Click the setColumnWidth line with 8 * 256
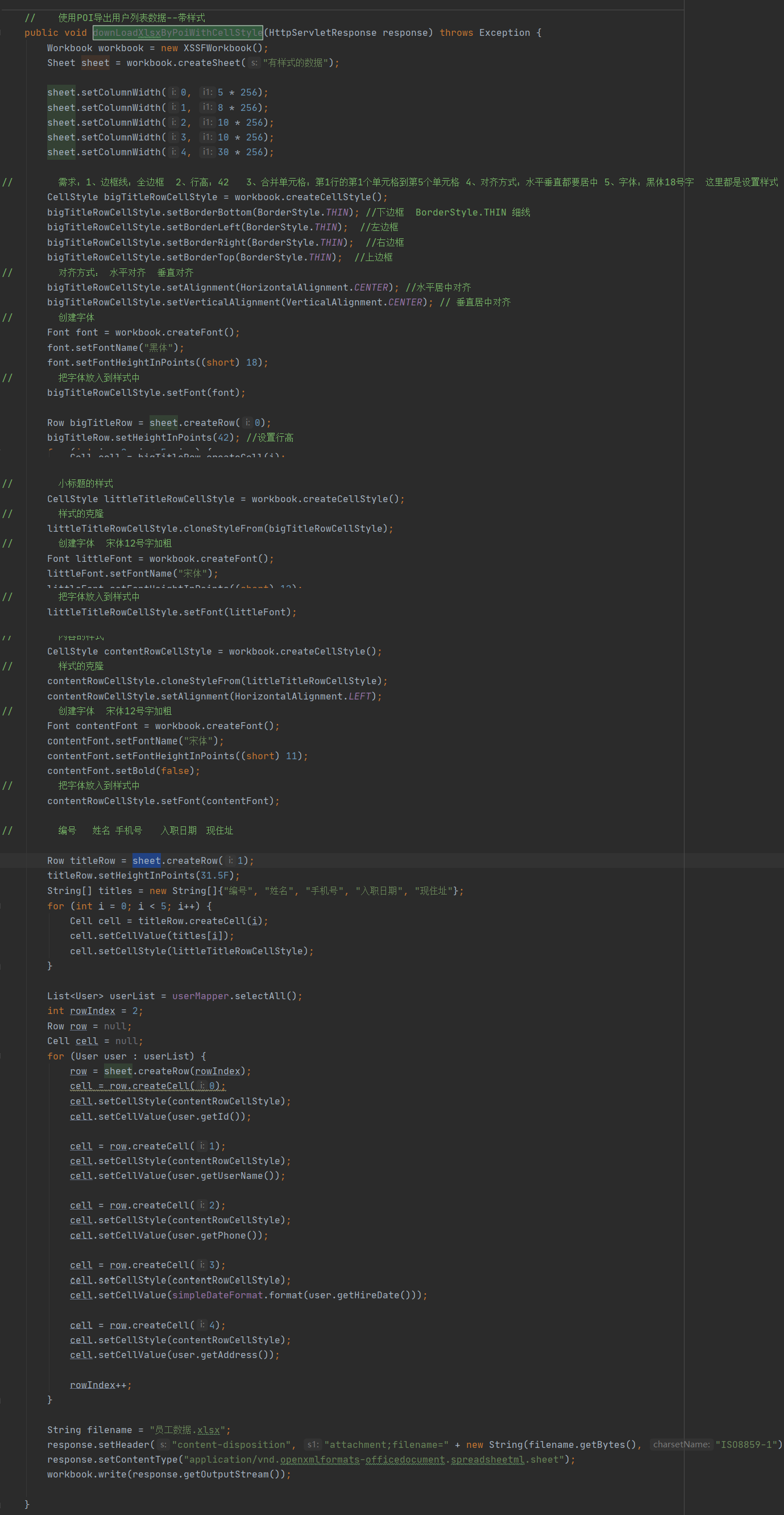Image resolution: width=784 pixels, height=1515 pixels. tap(157, 107)
